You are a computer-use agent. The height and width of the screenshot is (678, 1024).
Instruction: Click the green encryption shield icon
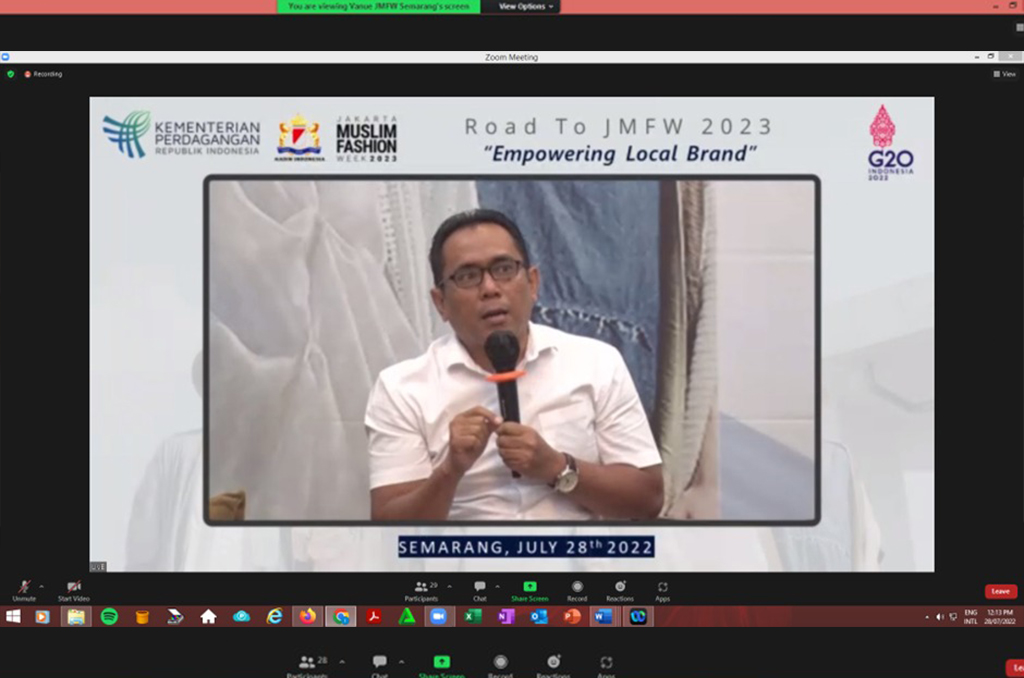pos(11,74)
